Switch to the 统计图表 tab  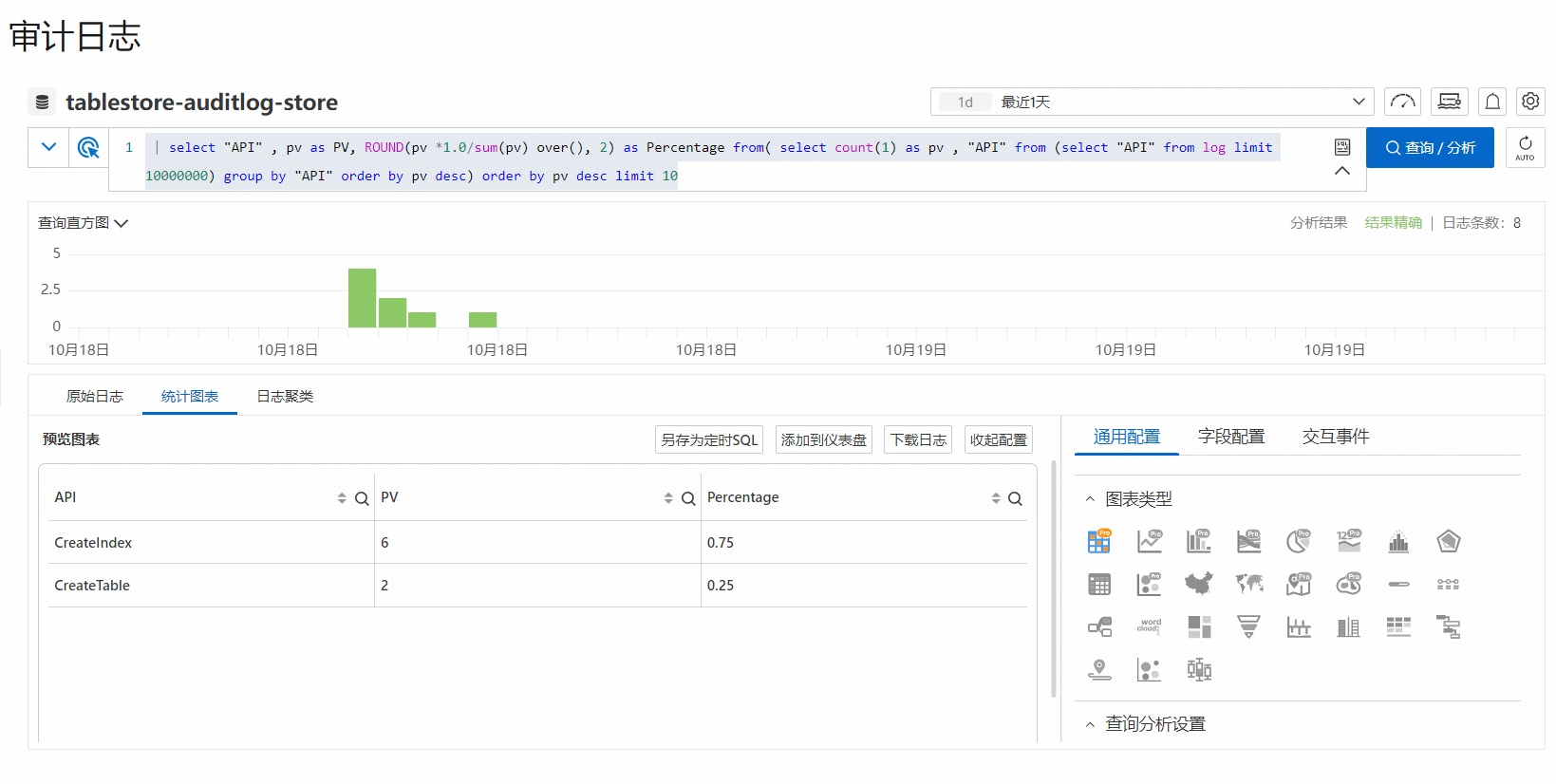click(190, 396)
